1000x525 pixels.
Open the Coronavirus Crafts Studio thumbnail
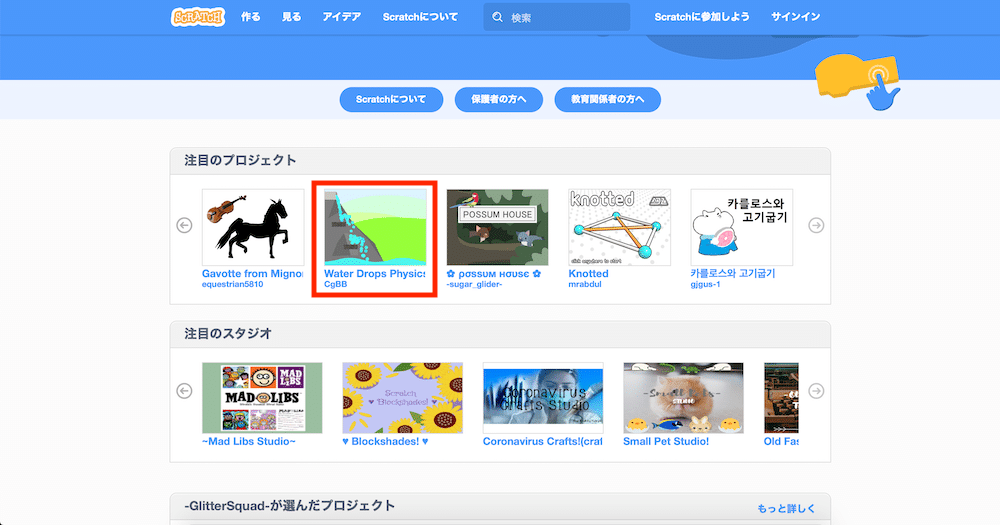pyautogui.click(x=543, y=398)
